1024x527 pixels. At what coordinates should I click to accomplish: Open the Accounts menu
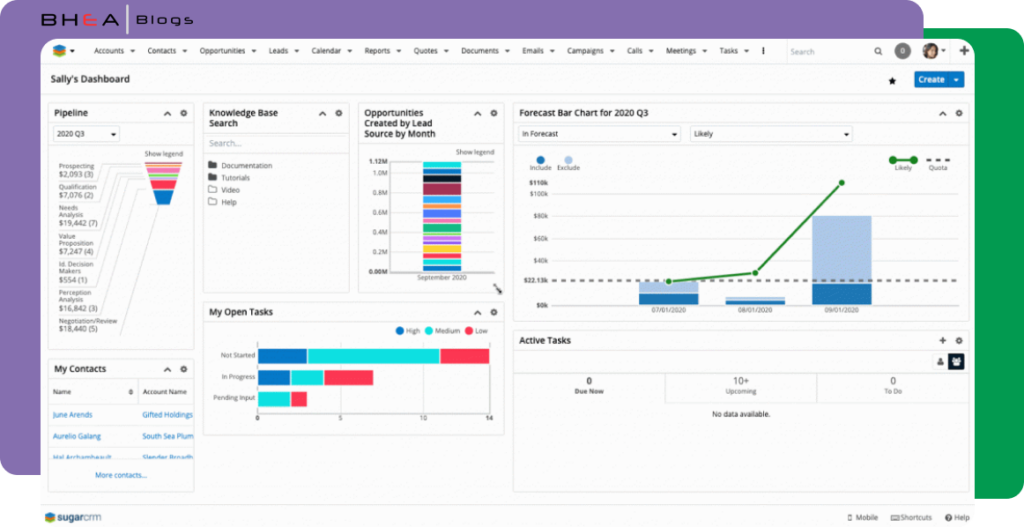coord(114,51)
